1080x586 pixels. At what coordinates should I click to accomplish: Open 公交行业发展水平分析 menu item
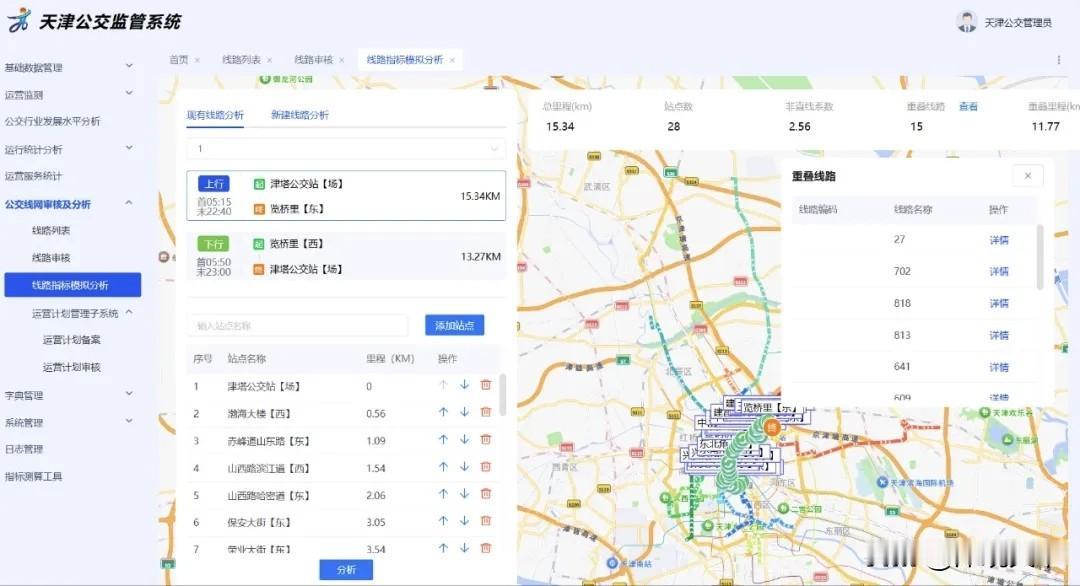[52, 121]
